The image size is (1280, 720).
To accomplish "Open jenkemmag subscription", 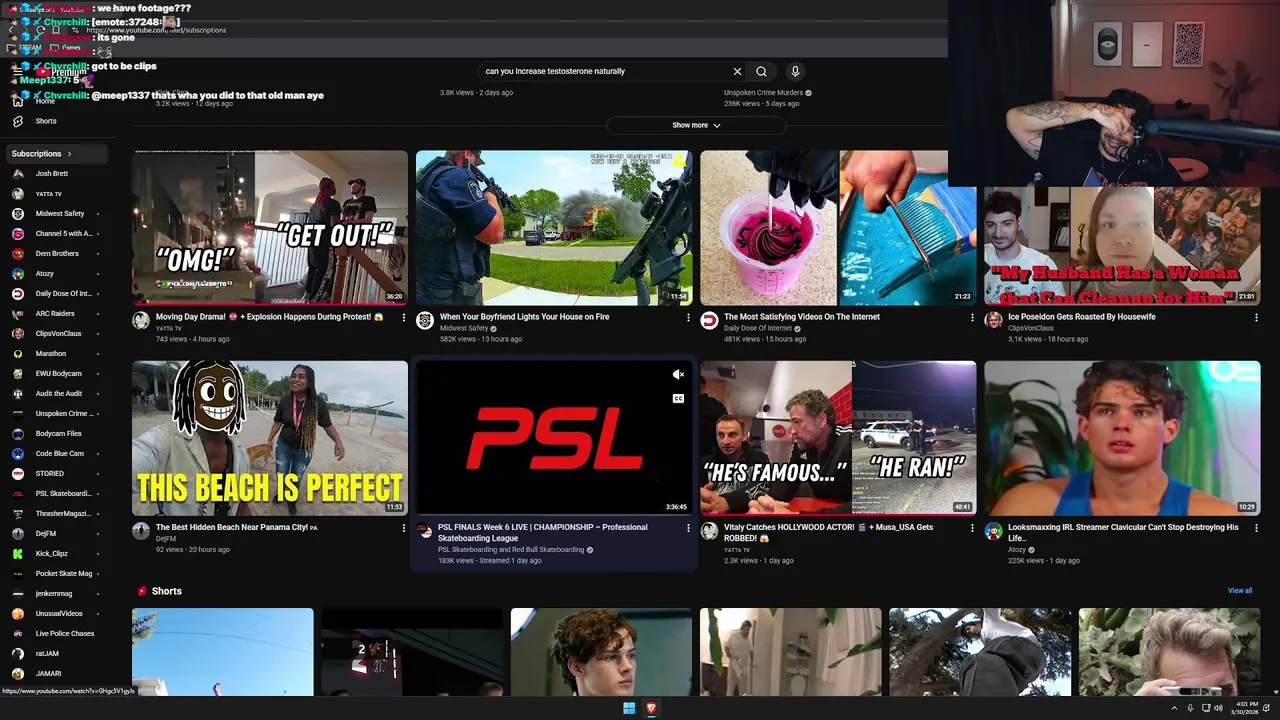I will [54, 593].
